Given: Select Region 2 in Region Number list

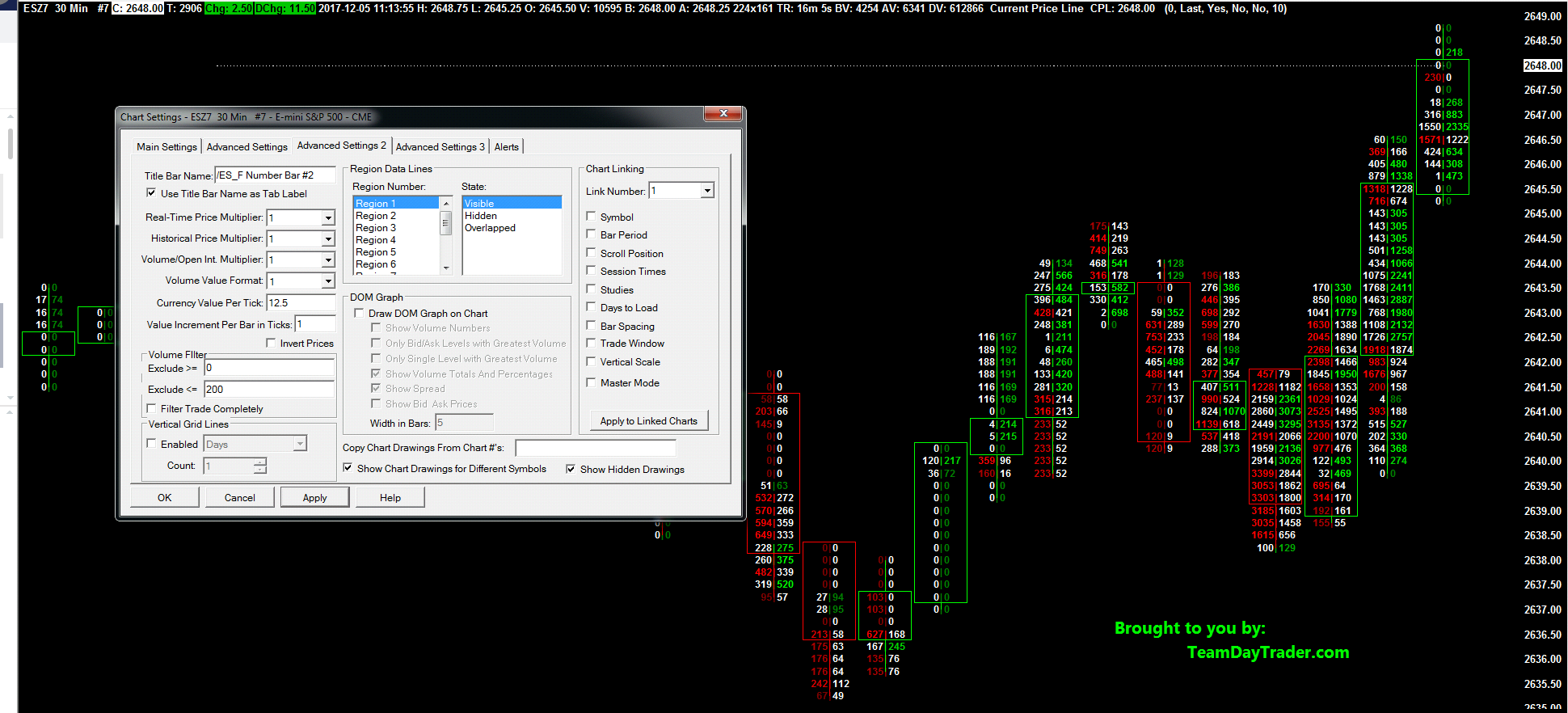Looking at the screenshot, I should point(396,215).
